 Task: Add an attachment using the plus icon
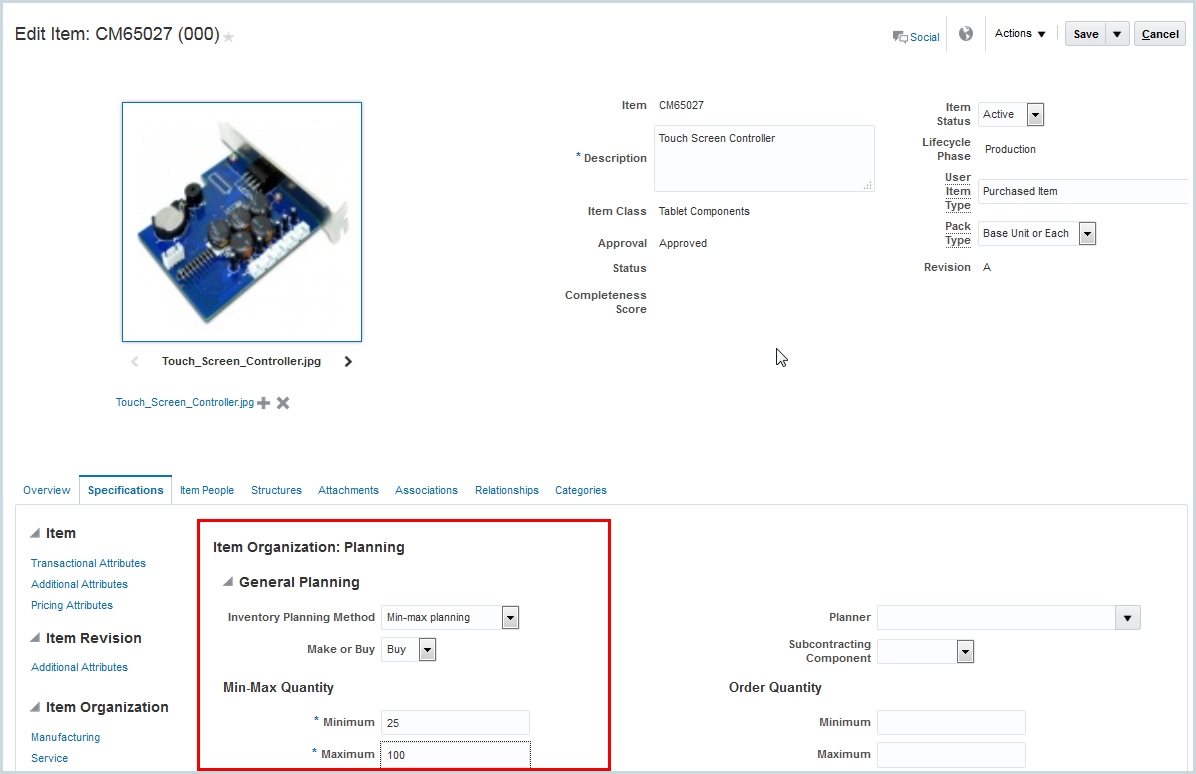pyautogui.click(x=262, y=402)
